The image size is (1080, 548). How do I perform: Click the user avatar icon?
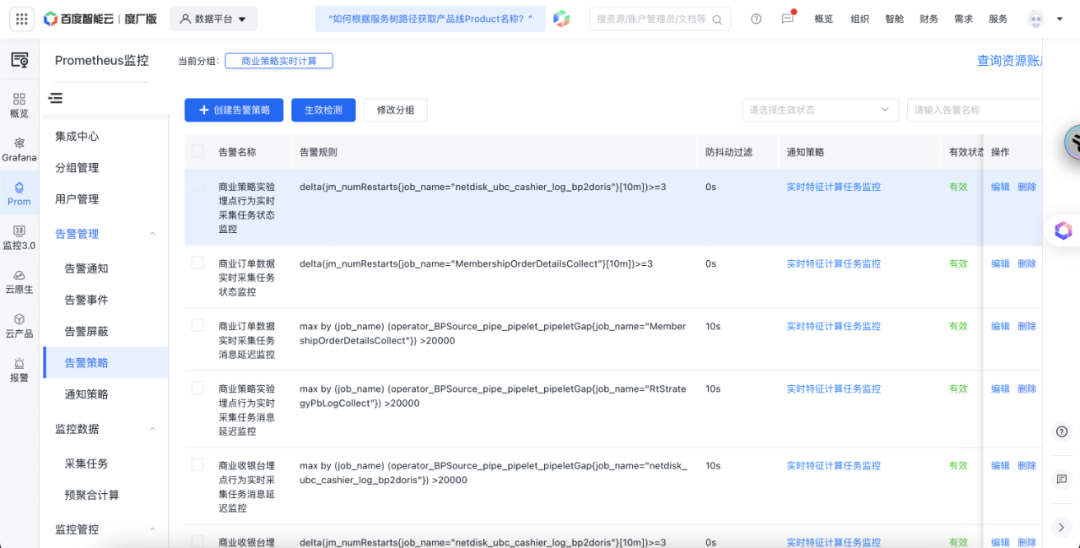[1035, 19]
